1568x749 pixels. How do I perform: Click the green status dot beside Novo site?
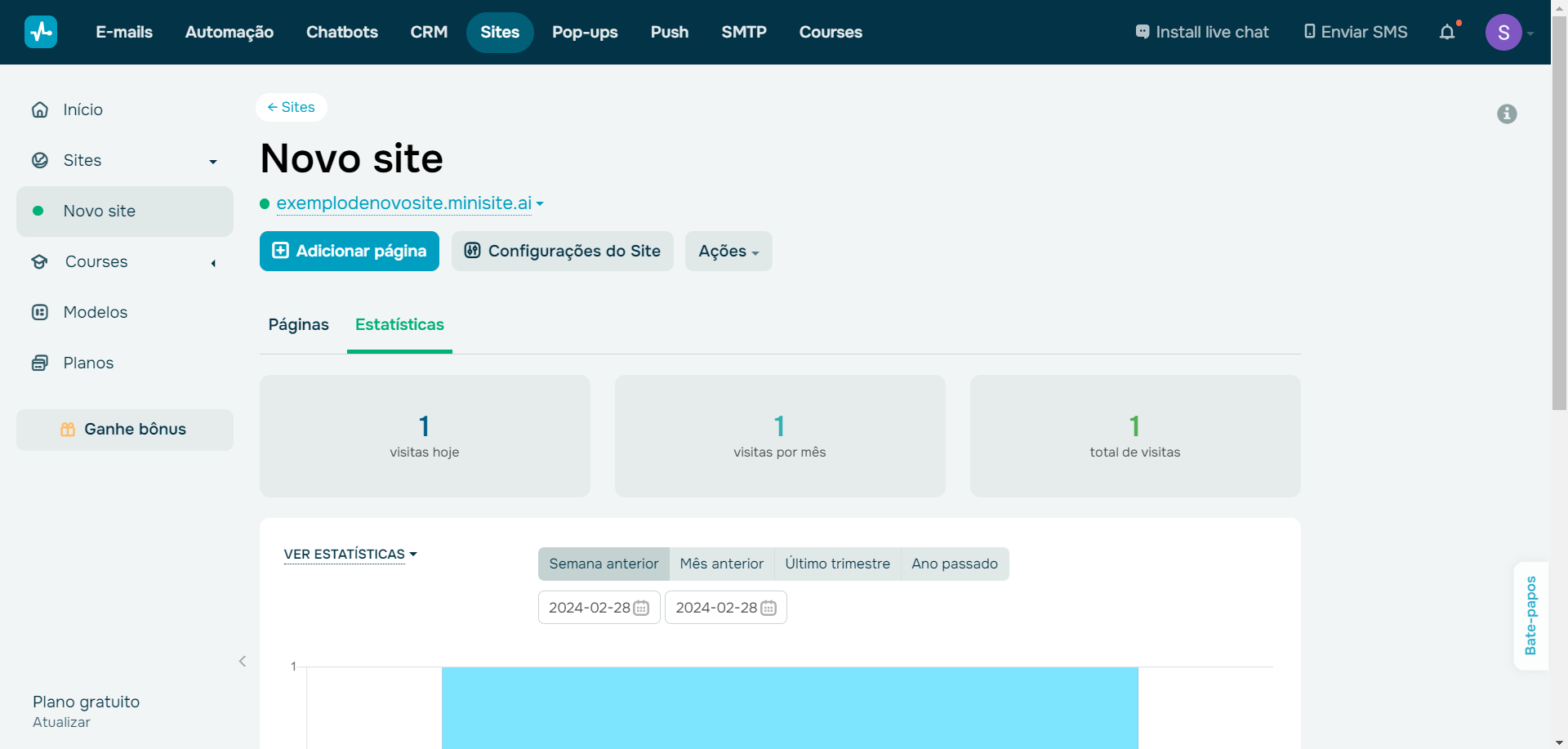coord(38,211)
